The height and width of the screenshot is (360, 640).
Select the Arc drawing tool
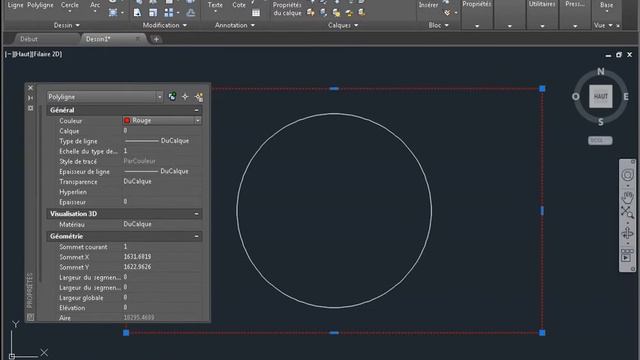pyautogui.click(x=95, y=5)
